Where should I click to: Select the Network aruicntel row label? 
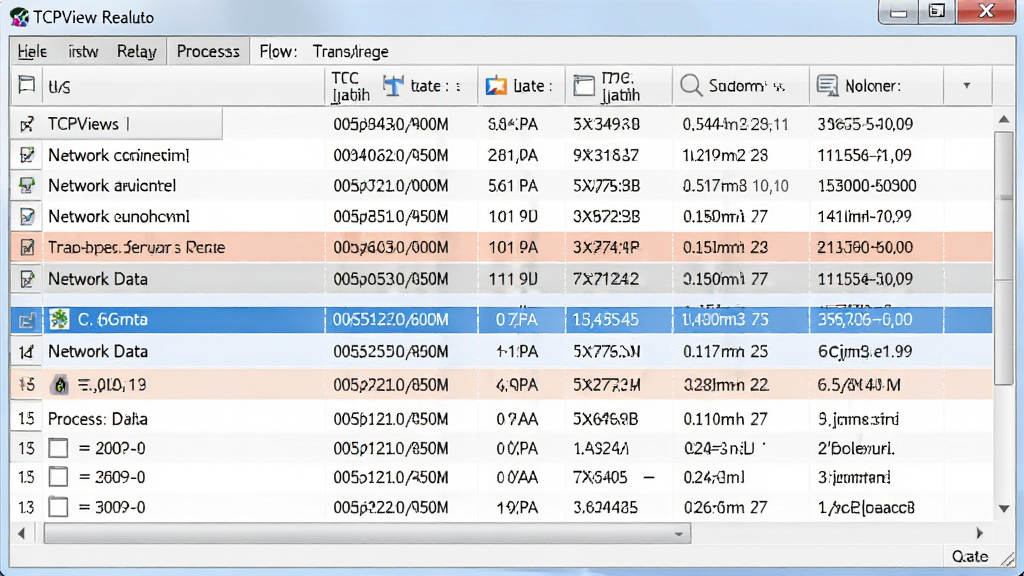pos(112,185)
